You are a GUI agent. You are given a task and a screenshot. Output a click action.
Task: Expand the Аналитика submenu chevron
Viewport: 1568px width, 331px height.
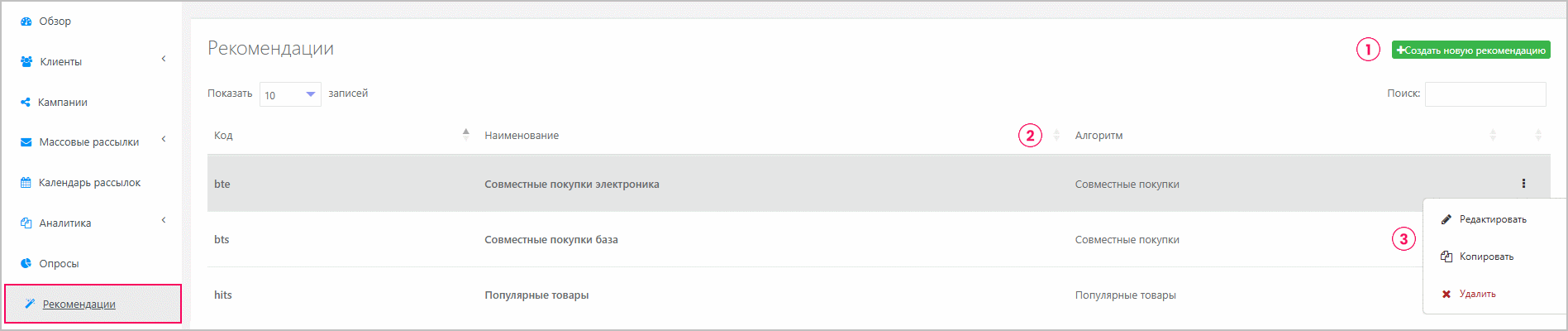point(164,220)
